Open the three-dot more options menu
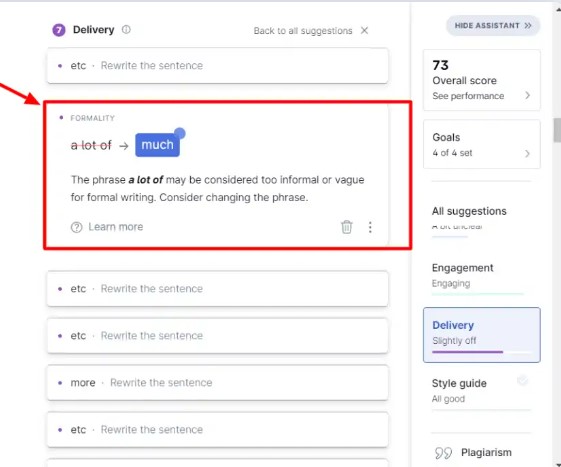Viewport: 561px width, 467px height. 370,227
